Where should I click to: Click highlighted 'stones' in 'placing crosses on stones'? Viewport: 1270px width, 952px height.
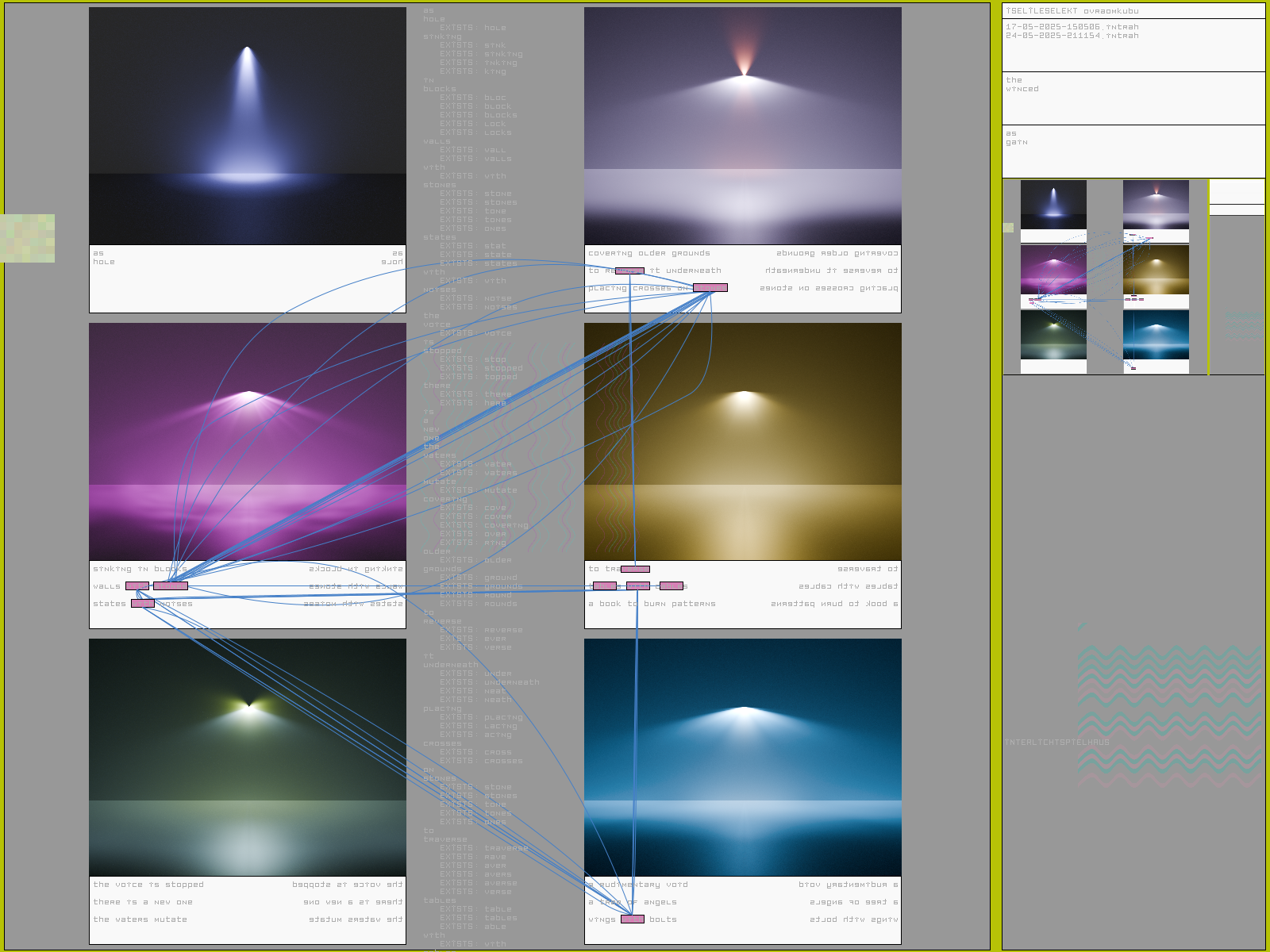click(x=710, y=288)
